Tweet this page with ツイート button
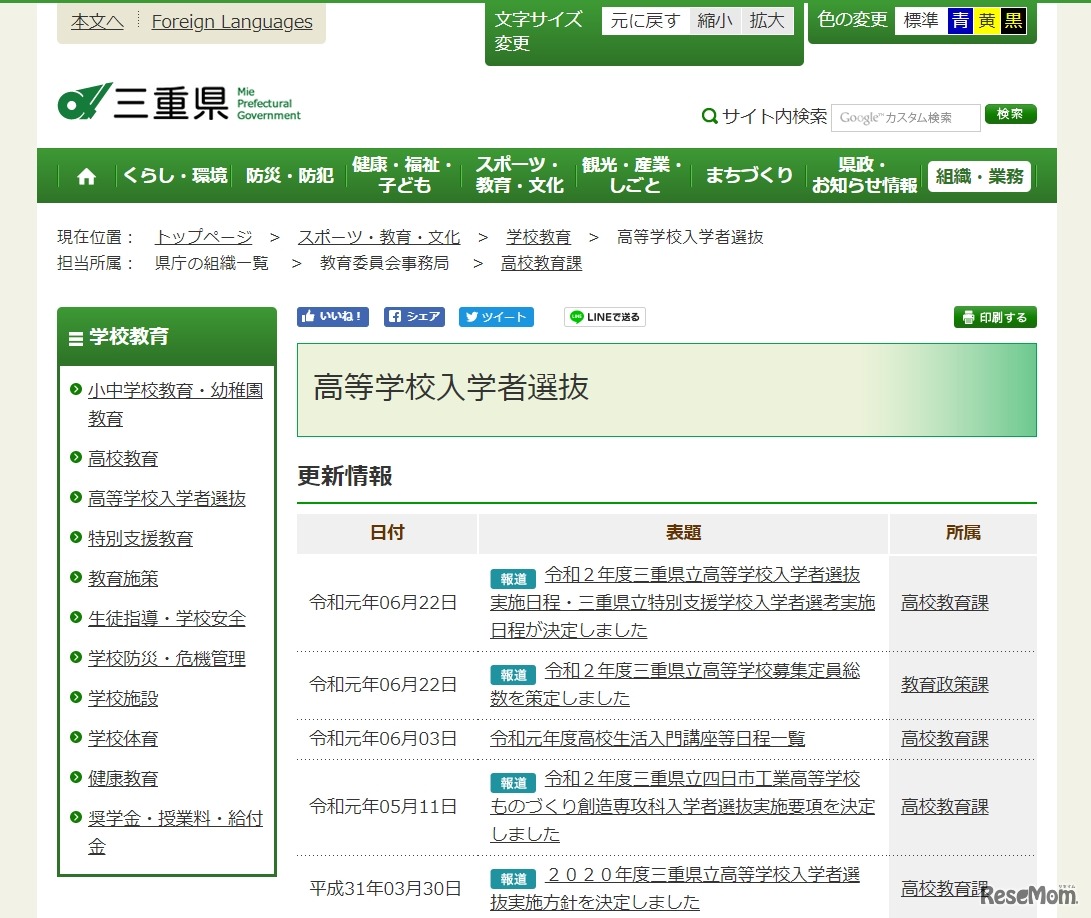 point(496,317)
